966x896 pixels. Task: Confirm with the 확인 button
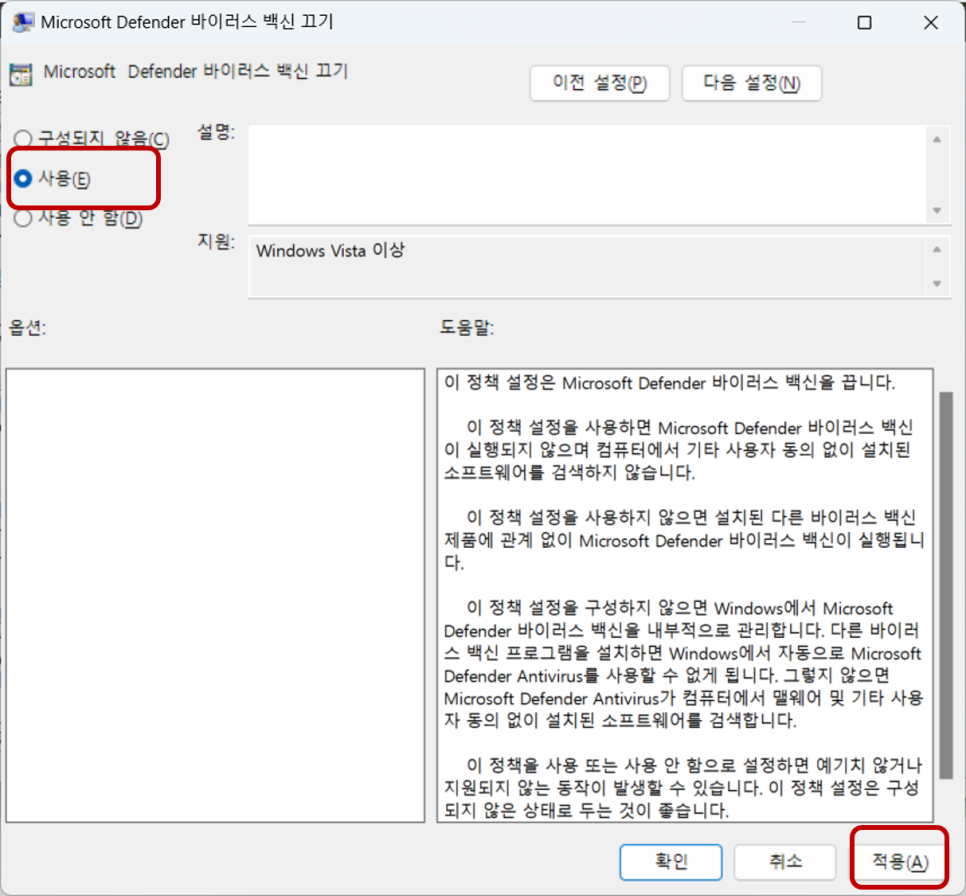tap(671, 861)
